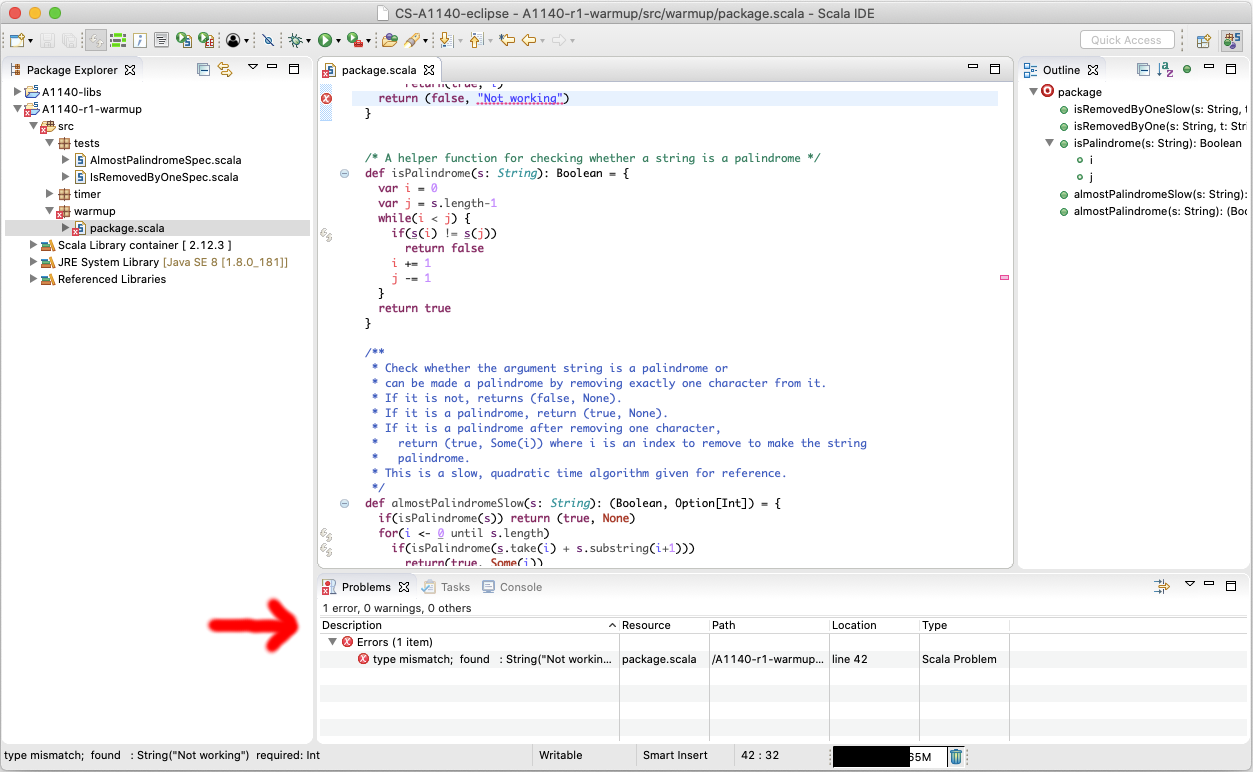Click Collapse All icon in Package Explorer

tap(203, 69)
